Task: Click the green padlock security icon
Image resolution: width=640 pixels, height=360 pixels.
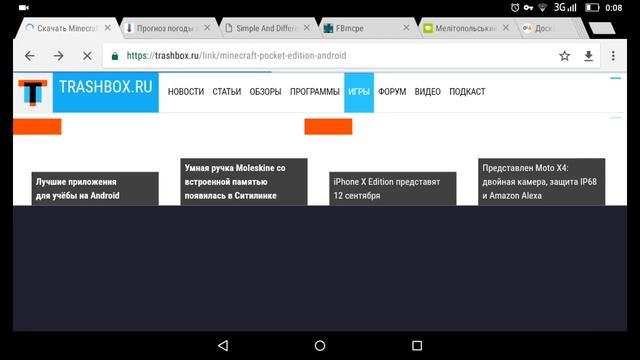Action: [115, 56]
